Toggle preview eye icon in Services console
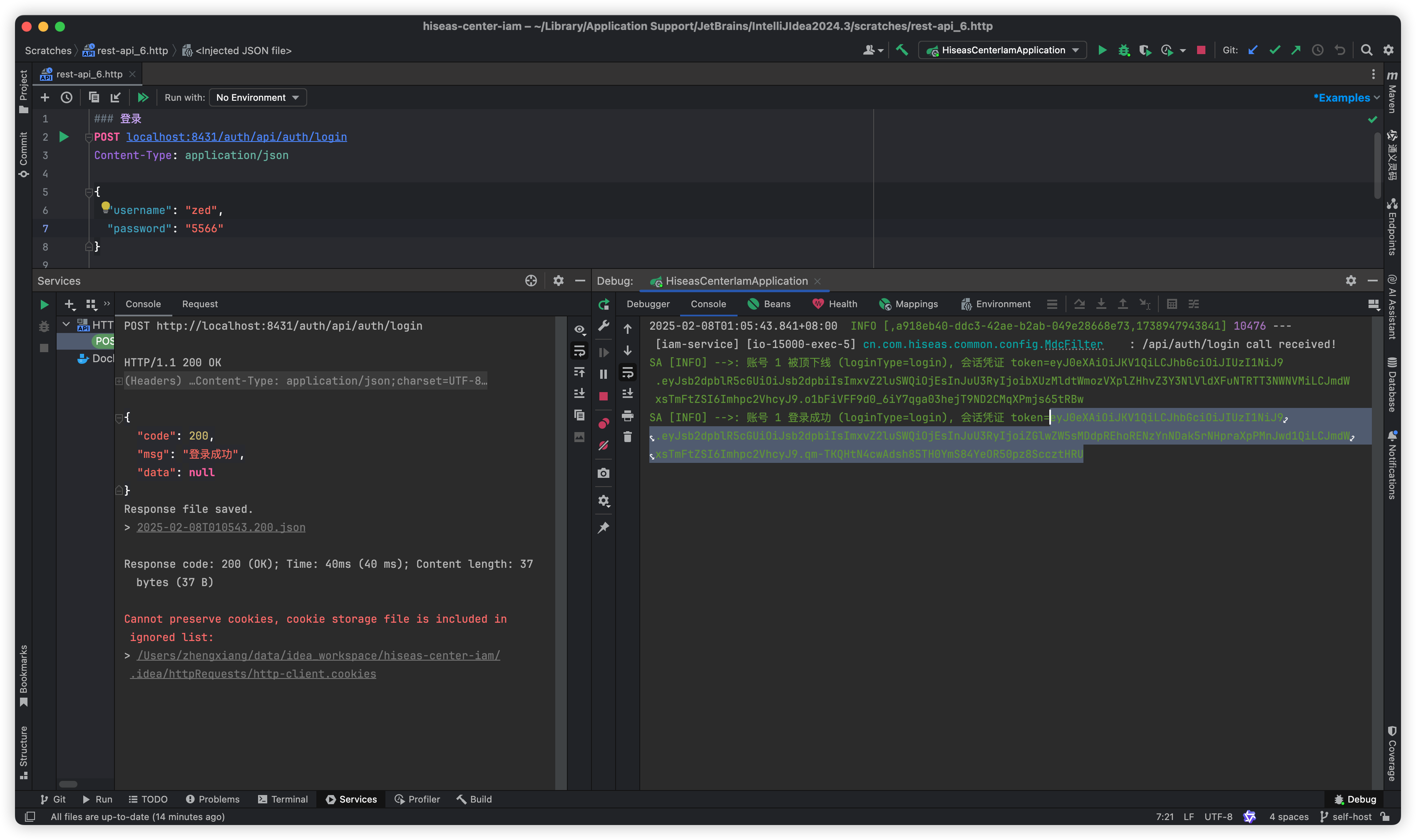The image size is (1416, 840). click(x=579, y=329)
